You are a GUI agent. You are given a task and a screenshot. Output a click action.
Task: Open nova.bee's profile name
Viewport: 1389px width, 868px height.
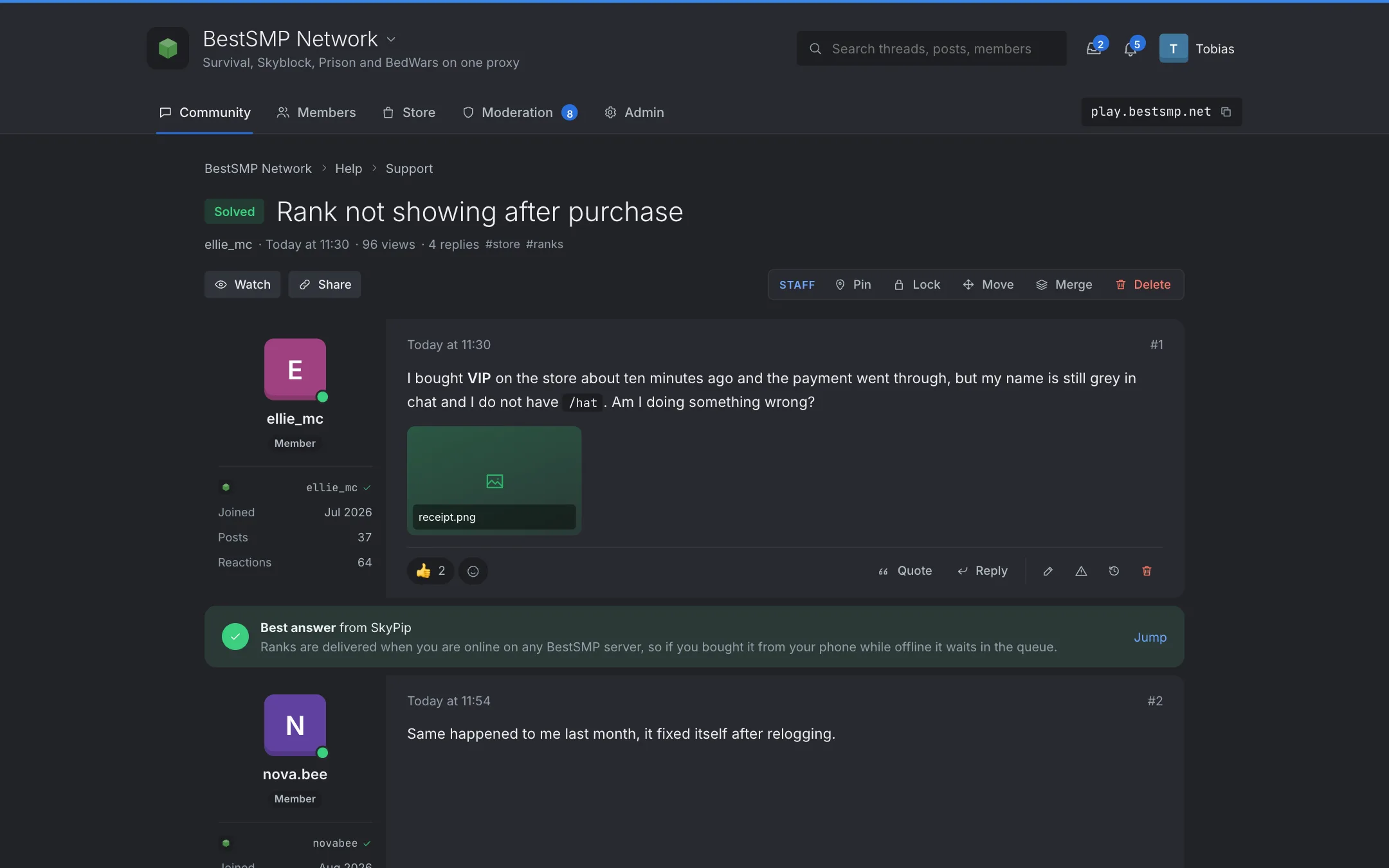point(295,774)
